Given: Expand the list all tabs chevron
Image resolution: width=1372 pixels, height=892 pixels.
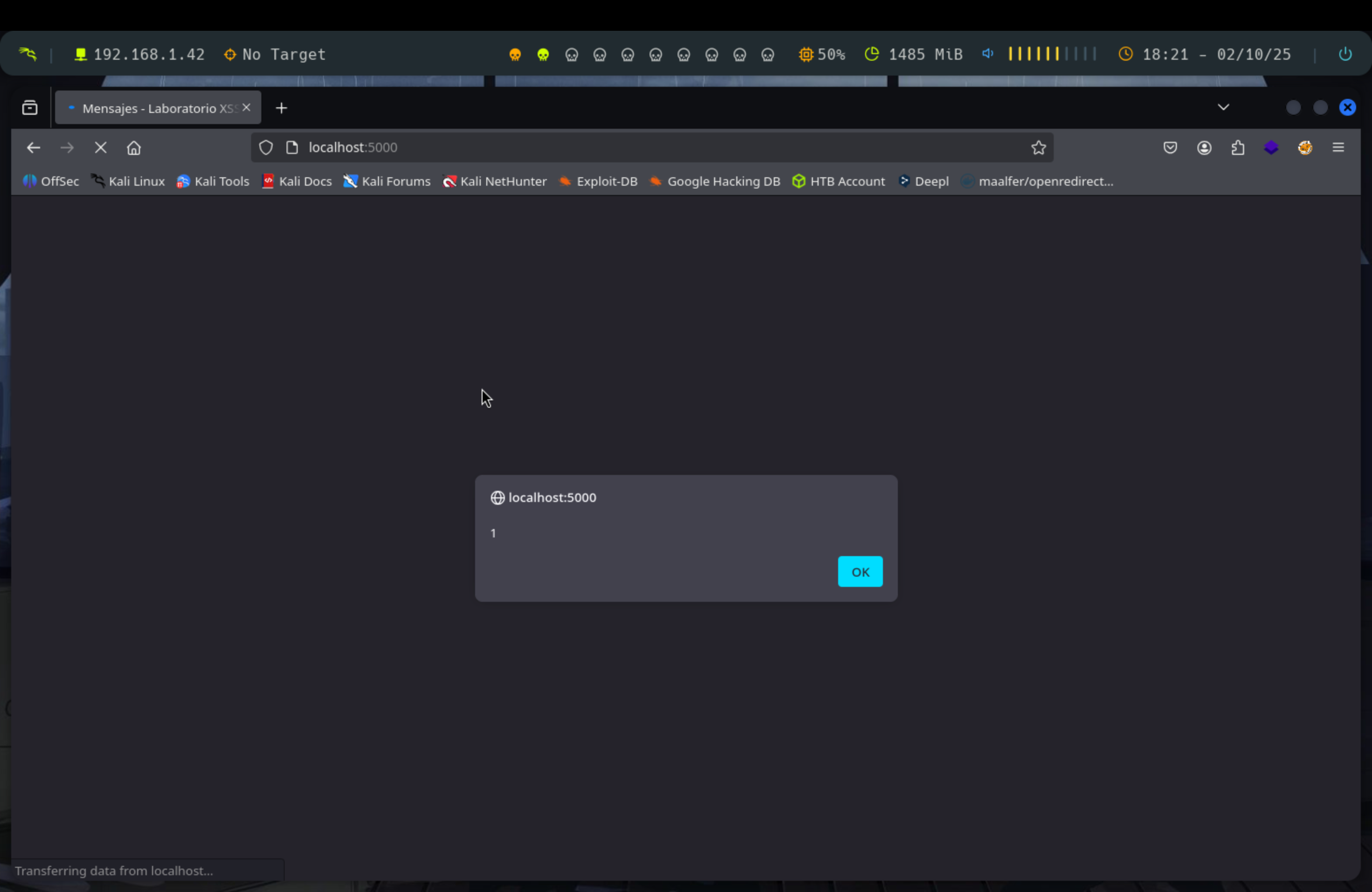Looking at the screenshot, I should 1223,108.
